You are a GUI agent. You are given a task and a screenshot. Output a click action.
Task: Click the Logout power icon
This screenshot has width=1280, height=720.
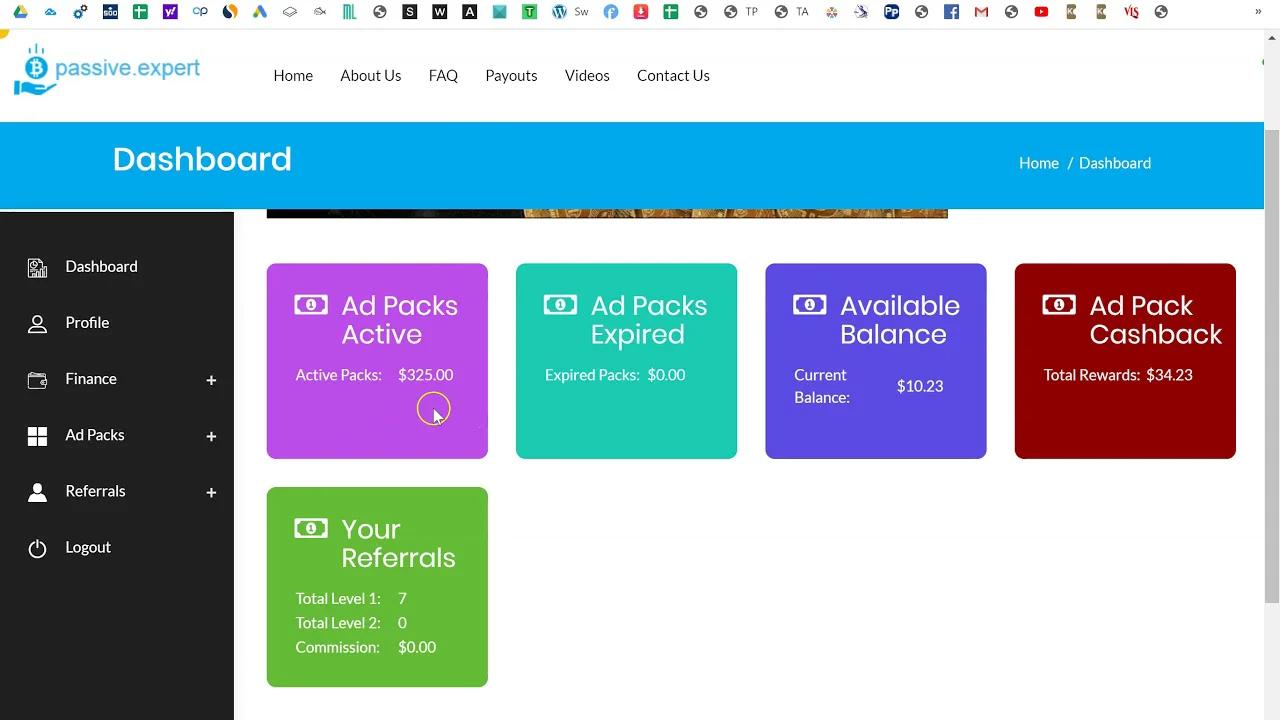click(x=37, y=548)
